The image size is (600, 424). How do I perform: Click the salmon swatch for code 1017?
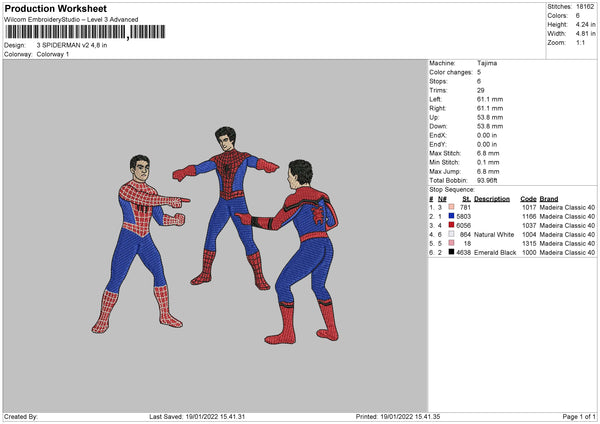(452, 207)
